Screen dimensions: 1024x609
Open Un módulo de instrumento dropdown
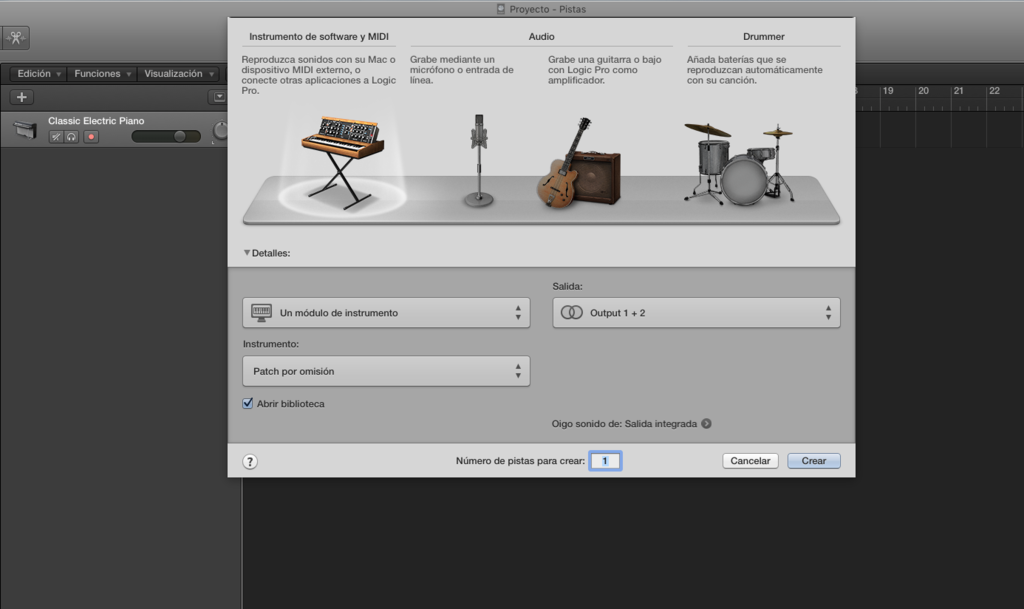[x=386, y=313]
